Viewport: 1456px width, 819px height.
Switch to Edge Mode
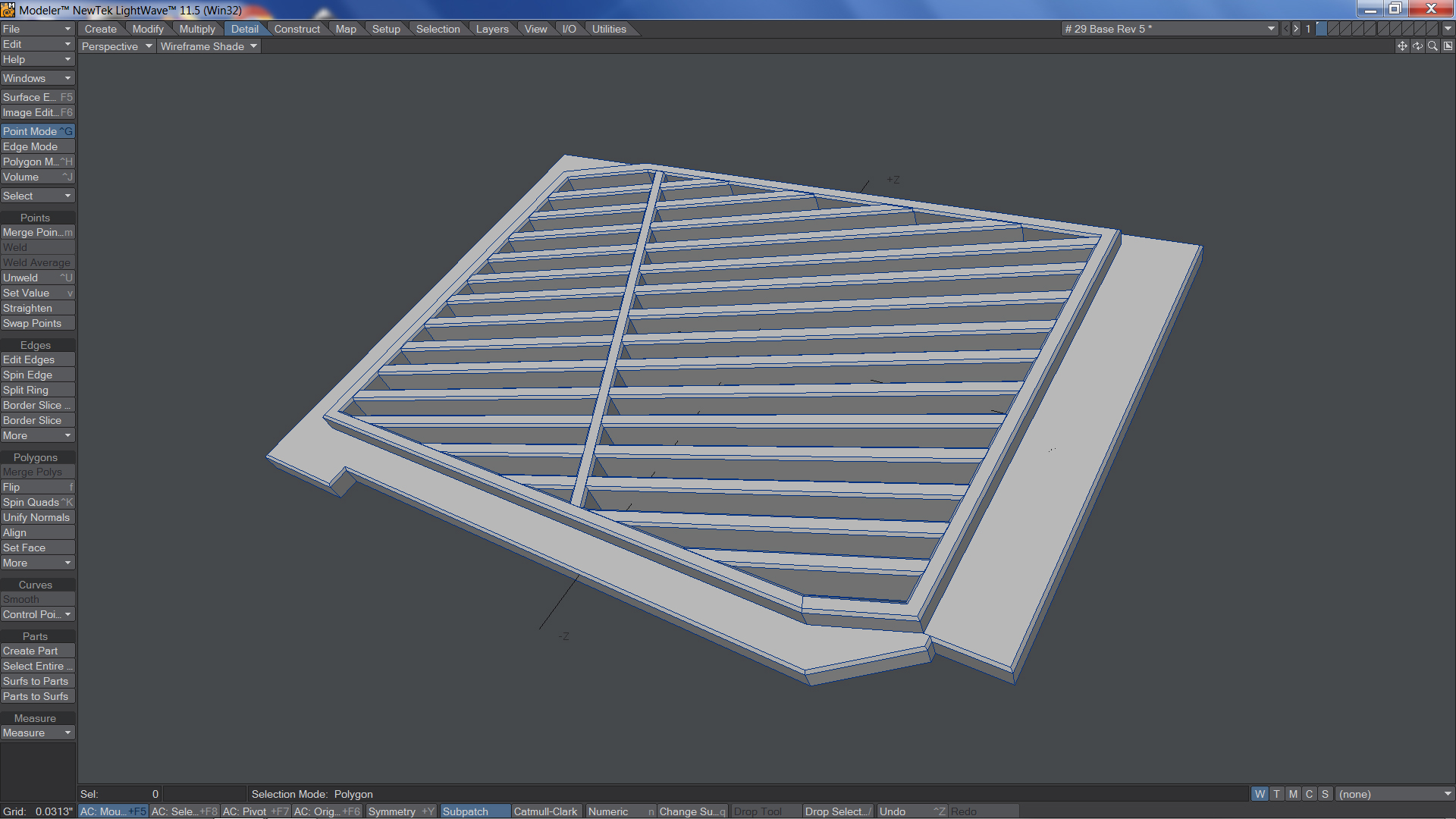click(37, 146)
